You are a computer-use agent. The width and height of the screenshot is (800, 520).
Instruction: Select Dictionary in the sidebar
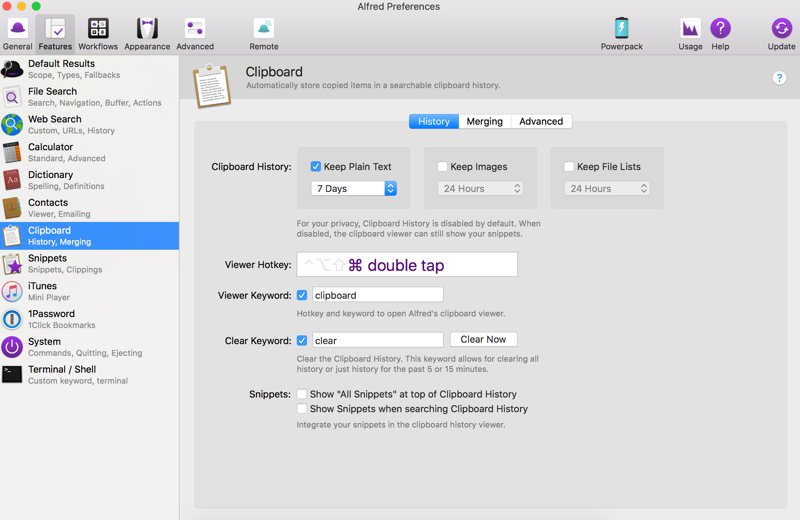(x=89, y=180)
